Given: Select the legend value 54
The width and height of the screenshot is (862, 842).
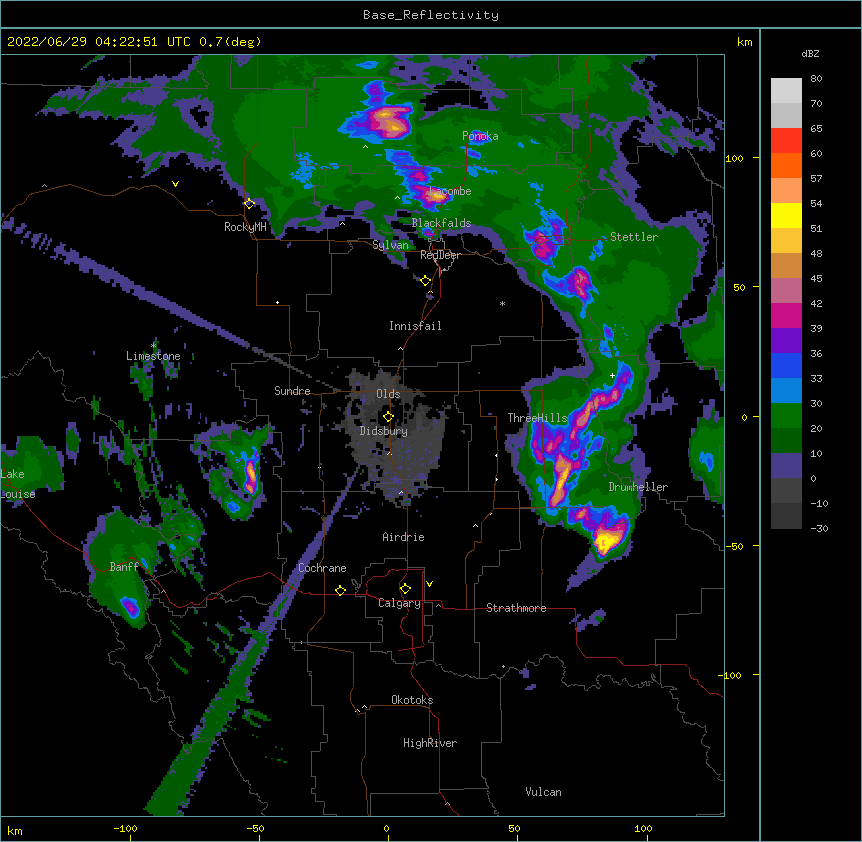Looking at the screenshot, I should point(816,203).
